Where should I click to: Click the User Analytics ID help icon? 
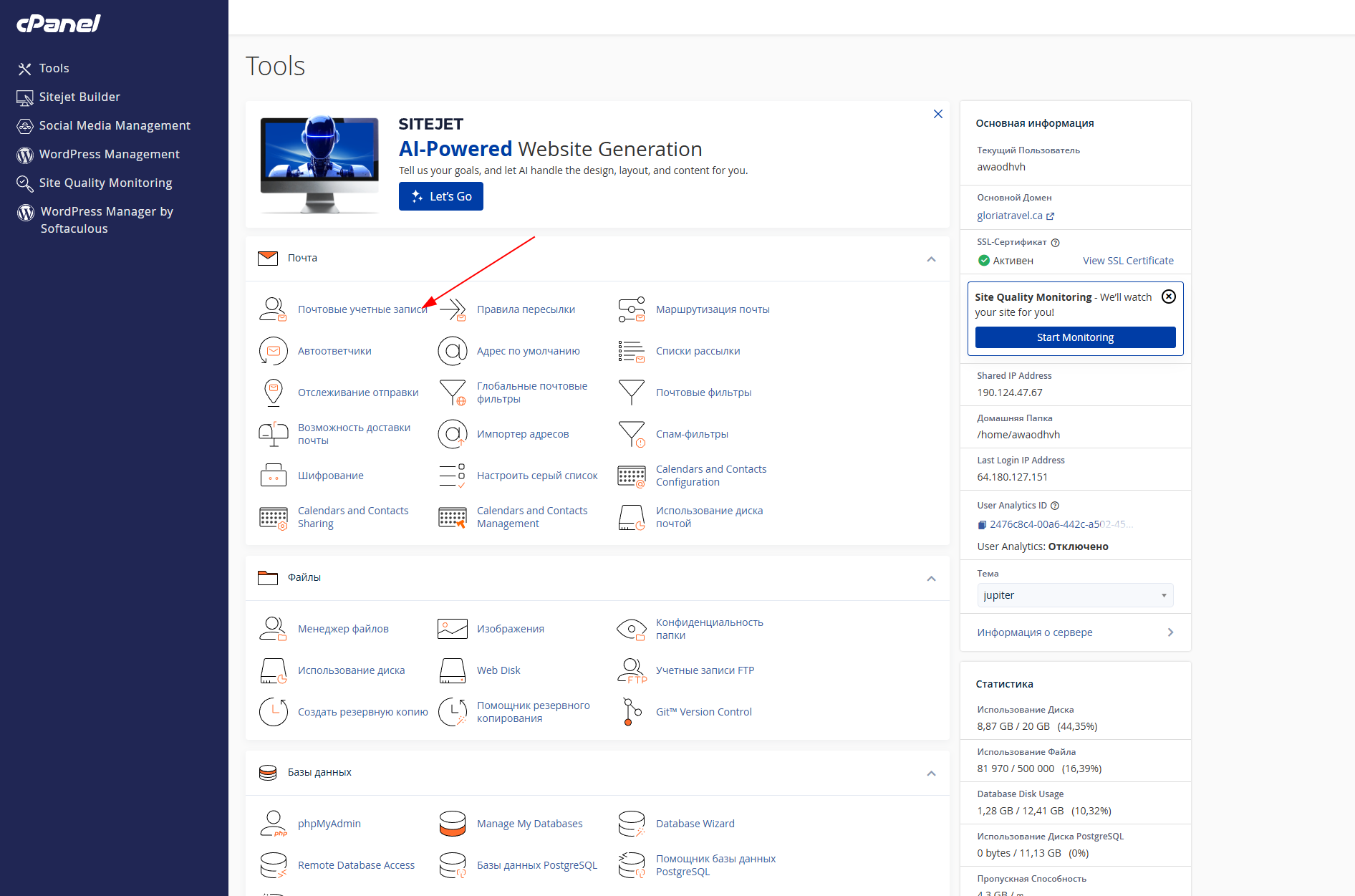tap(1055, 506)
